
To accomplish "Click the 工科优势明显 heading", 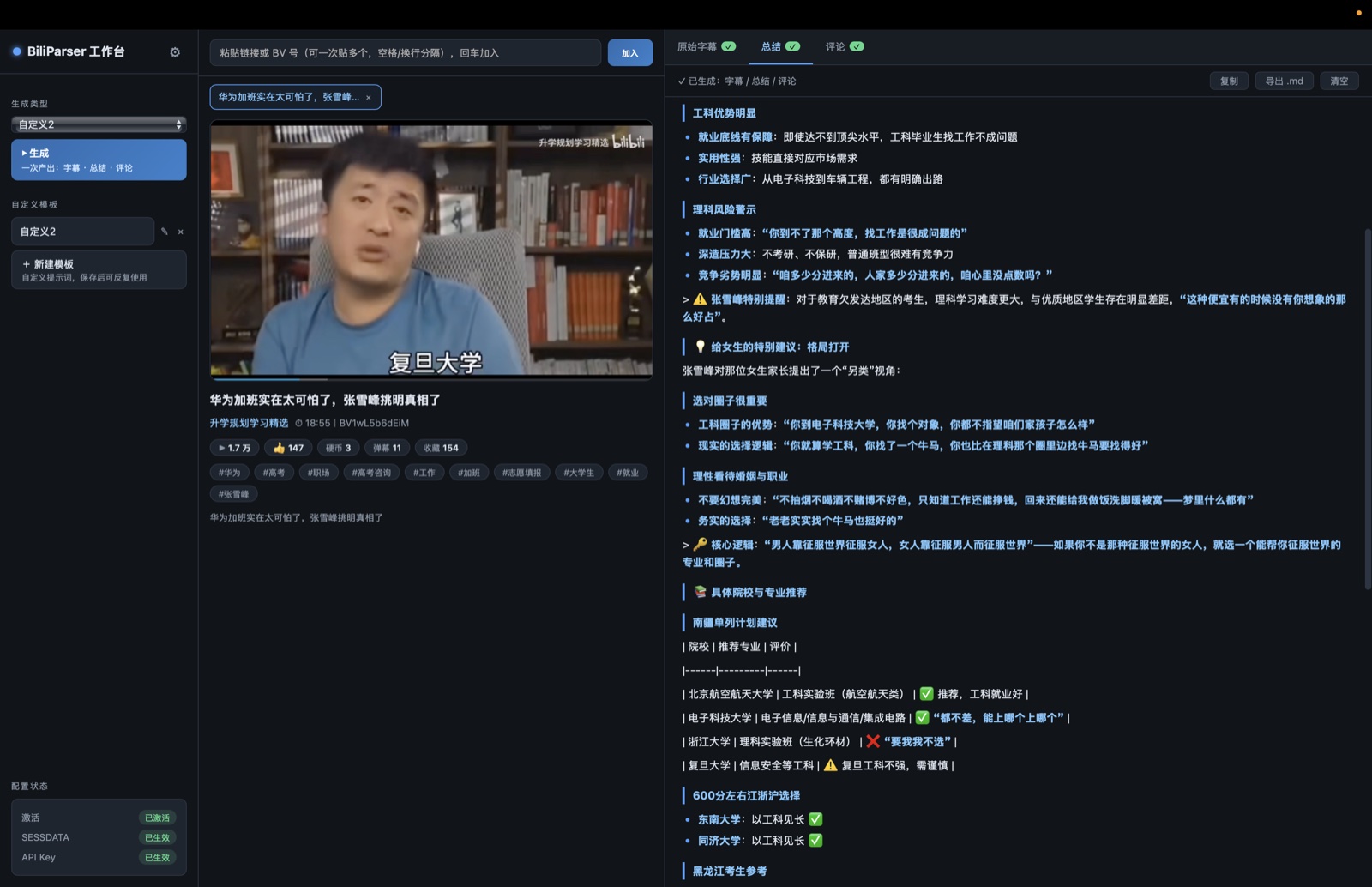I will 725,113.
